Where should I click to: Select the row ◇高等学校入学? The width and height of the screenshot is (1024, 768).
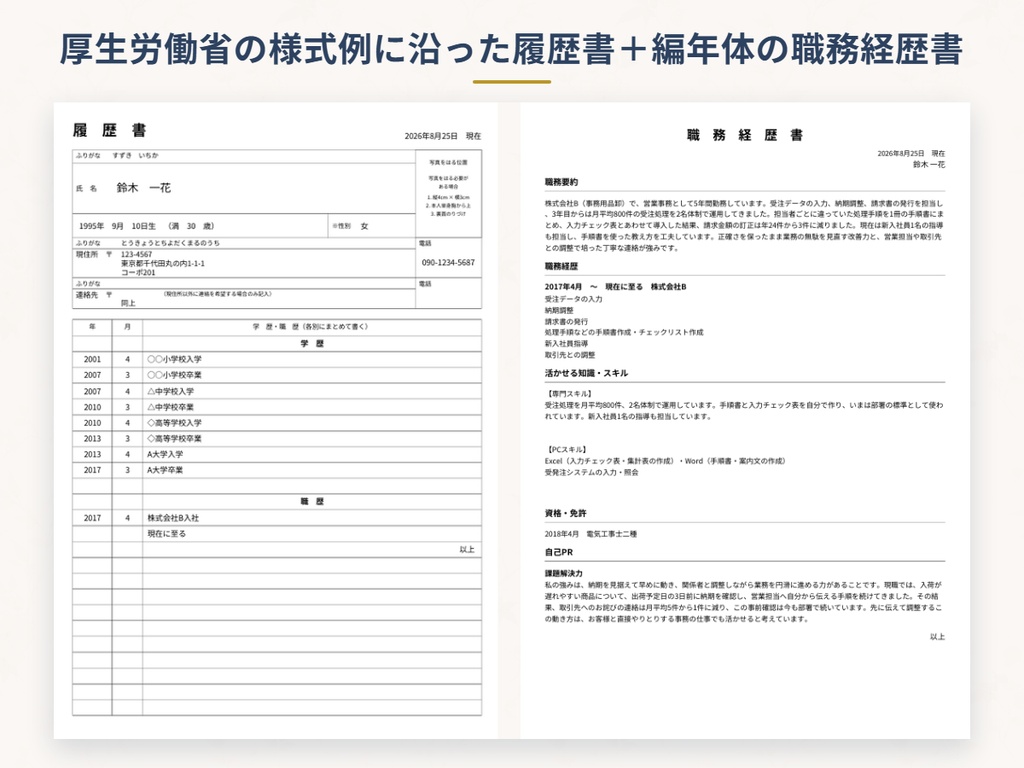[x=277, y=423]
